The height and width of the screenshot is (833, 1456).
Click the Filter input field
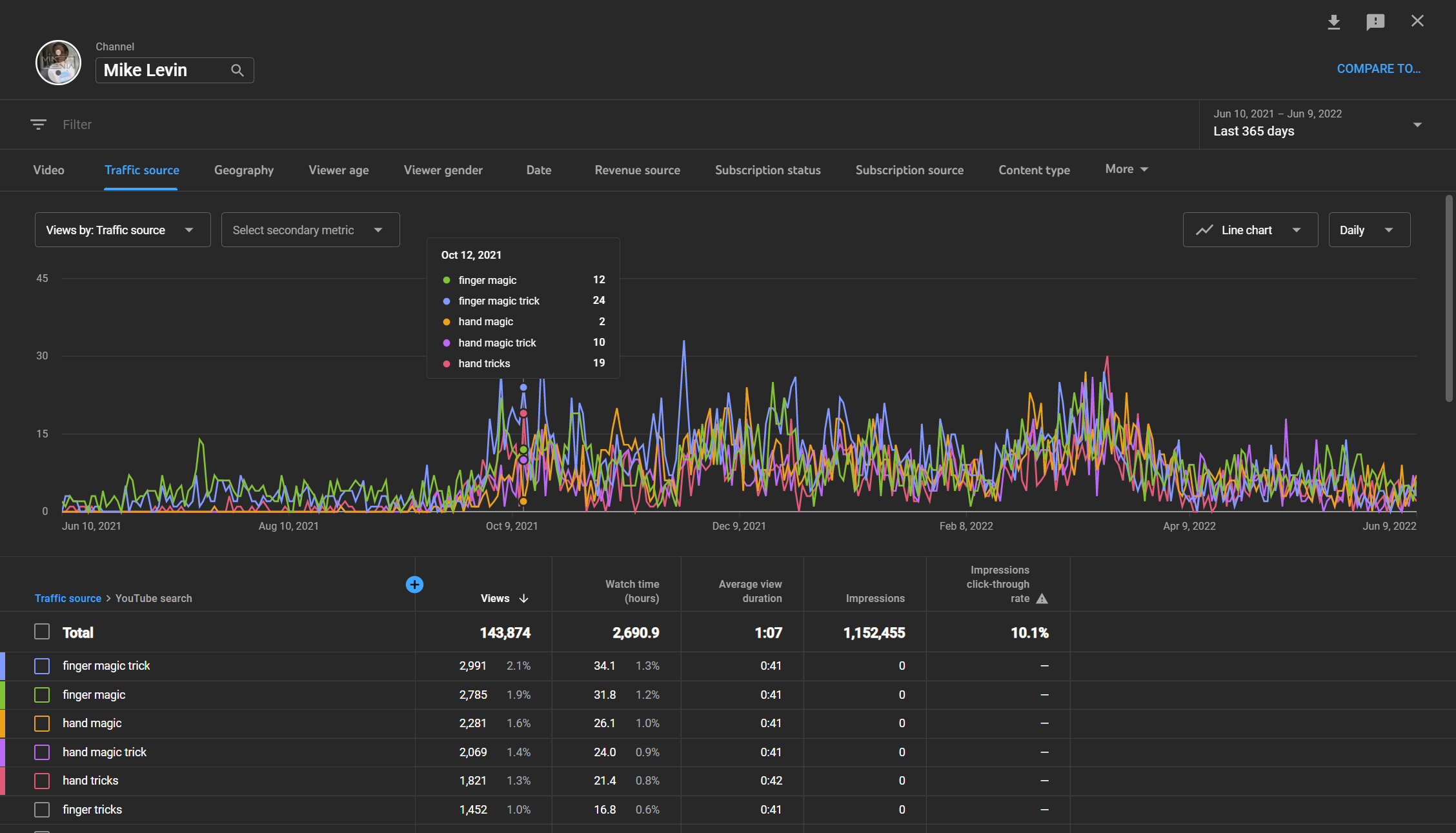[77, 125]
